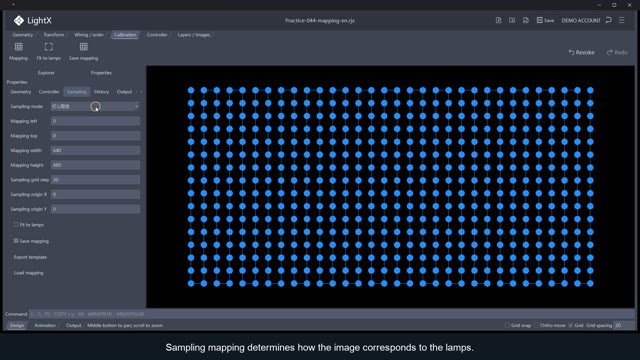The height and width of the screenshot is (360, 640).
Task: Click the Sampling grid step field
Action: point(95,180)
